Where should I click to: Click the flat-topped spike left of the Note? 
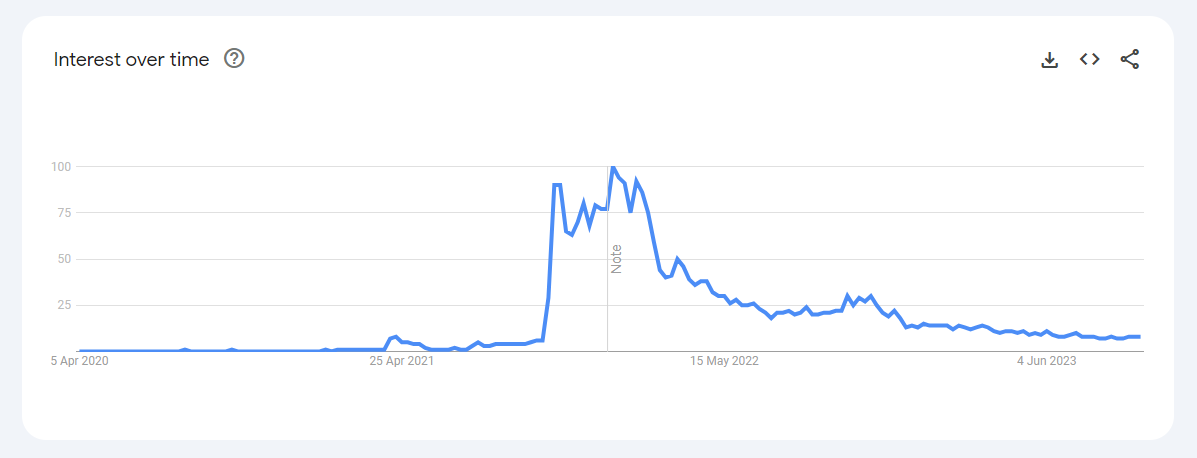coord(557,185)
